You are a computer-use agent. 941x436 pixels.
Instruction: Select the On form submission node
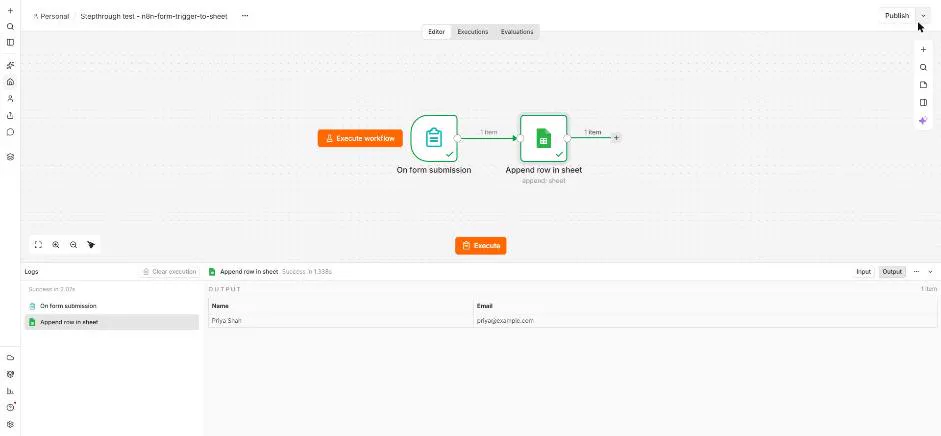434,138
